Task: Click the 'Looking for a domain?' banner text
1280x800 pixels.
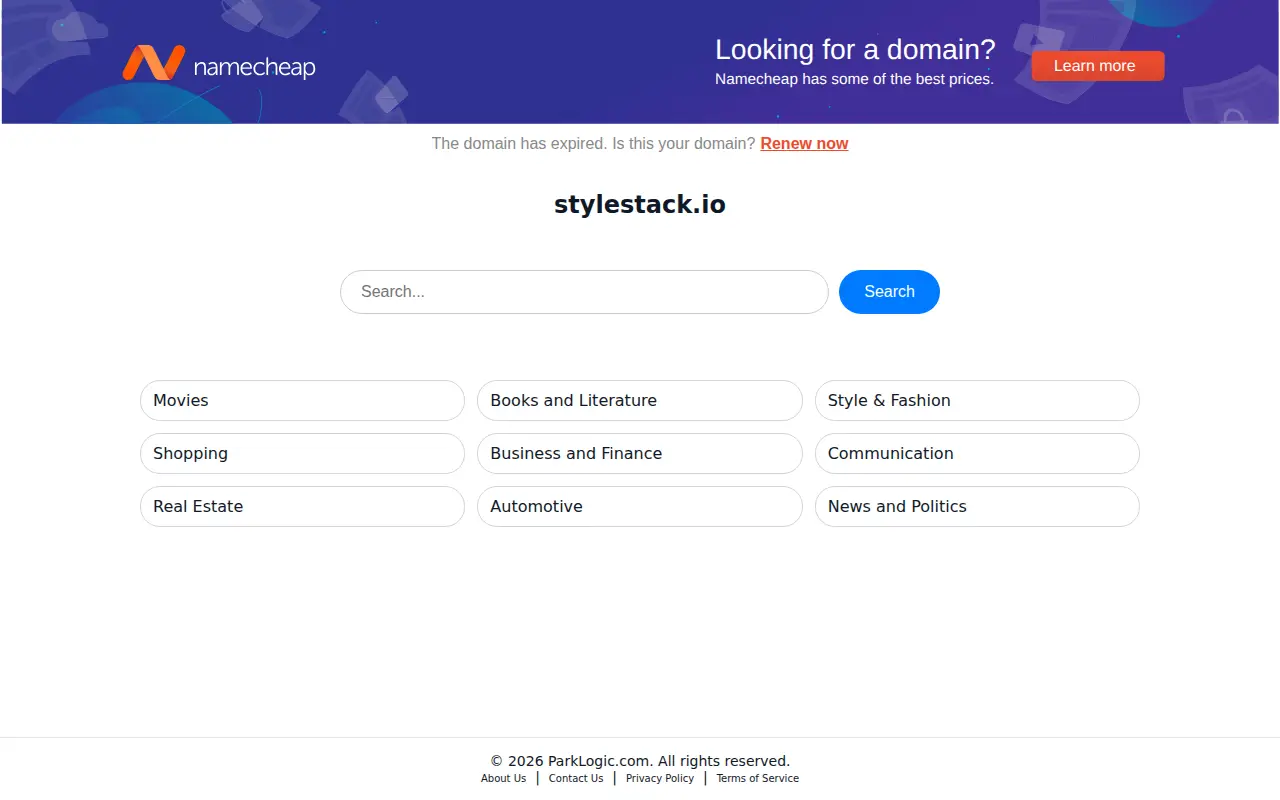Action: point(855,49)
